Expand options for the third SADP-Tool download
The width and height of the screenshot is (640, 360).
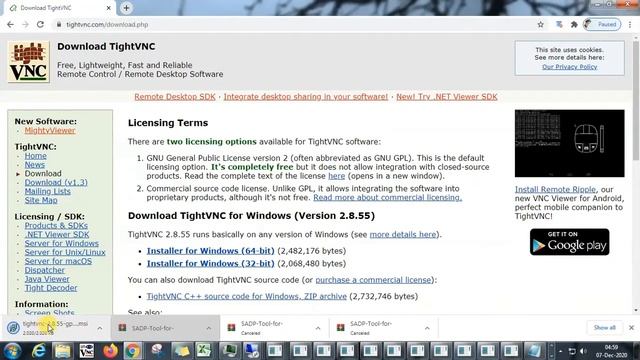tap(427, 328)
